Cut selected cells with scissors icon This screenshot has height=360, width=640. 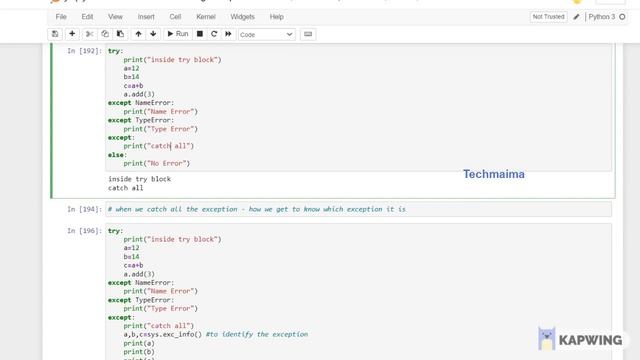(x=89, y=34)
